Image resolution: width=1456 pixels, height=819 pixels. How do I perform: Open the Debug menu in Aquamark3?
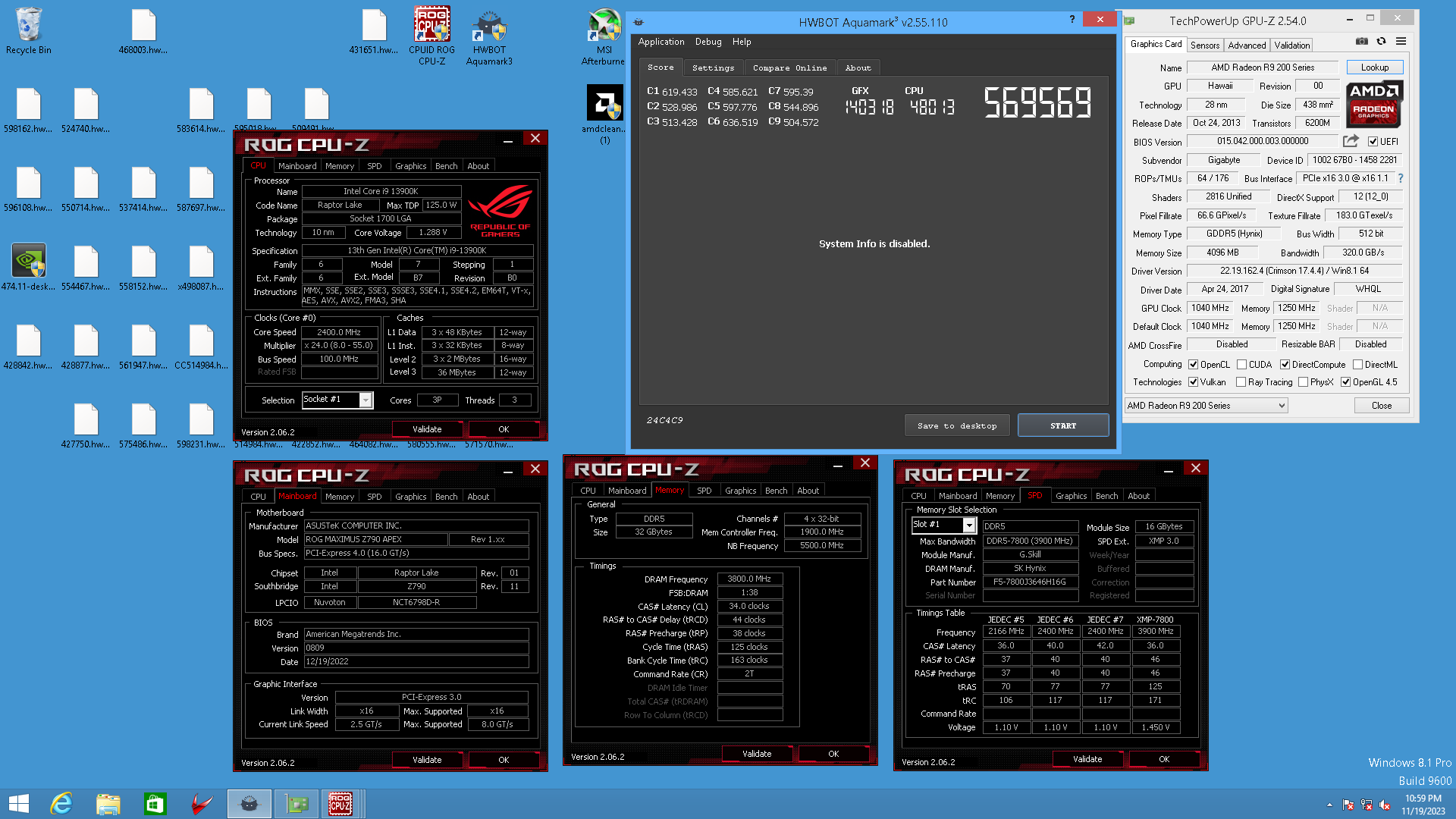click(x=708, y=42)
